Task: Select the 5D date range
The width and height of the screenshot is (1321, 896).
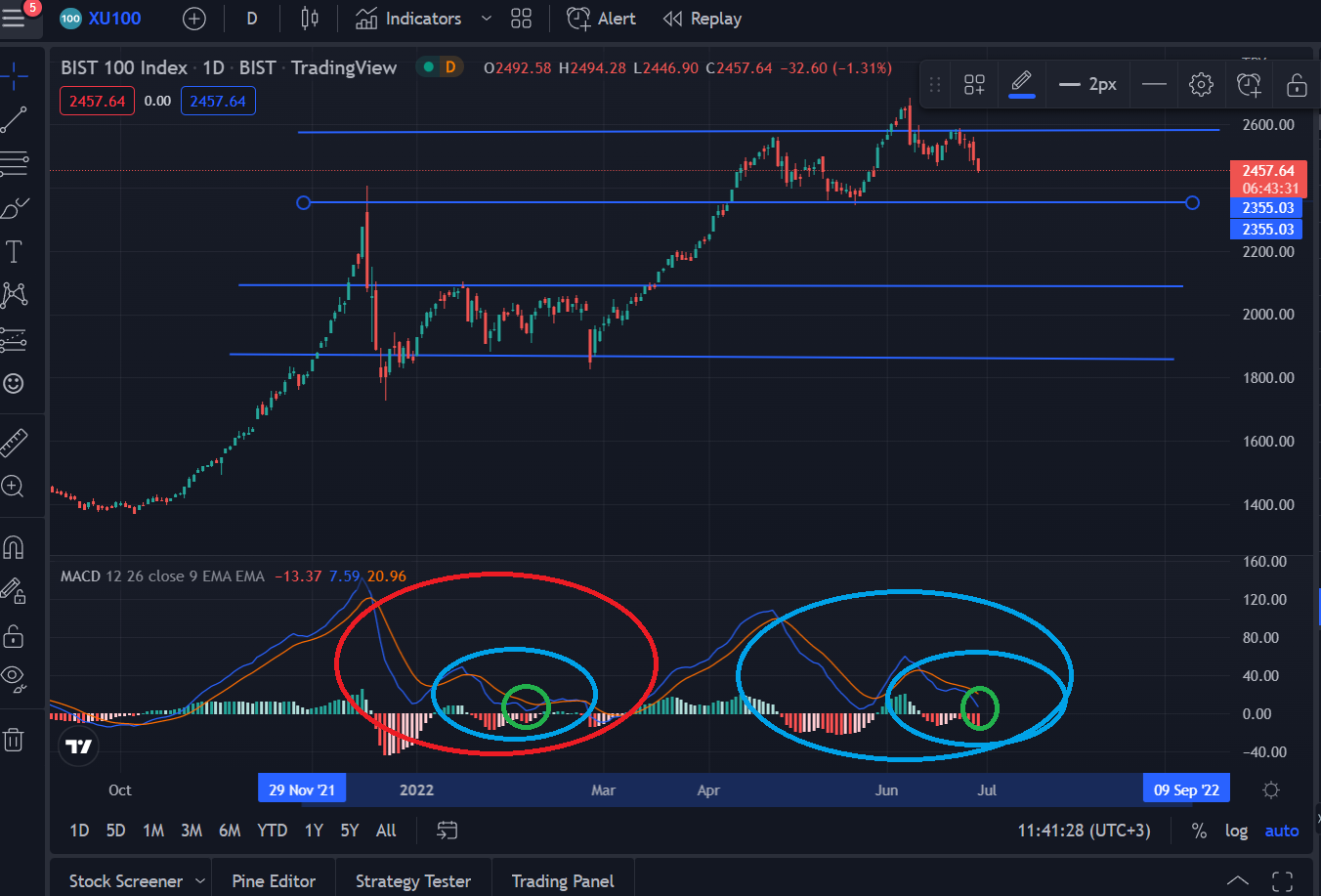Action: [x=115, y=831]
